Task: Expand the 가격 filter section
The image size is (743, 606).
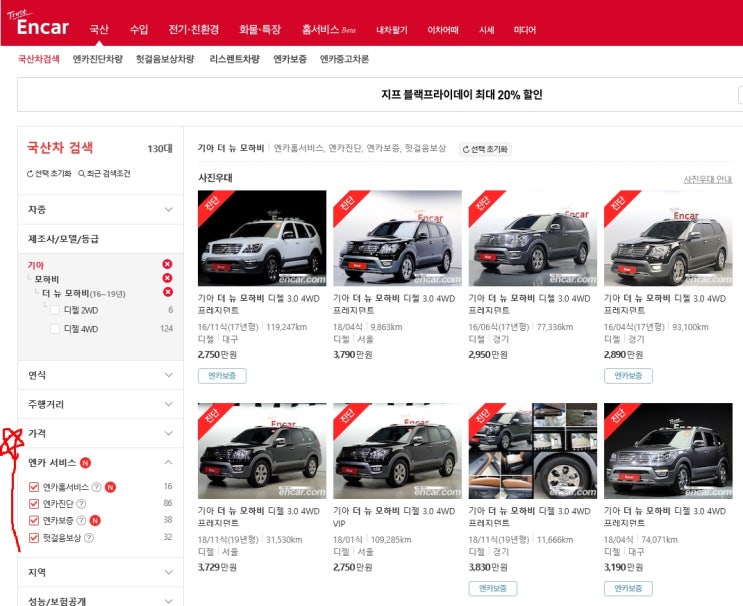Action: 100,433
